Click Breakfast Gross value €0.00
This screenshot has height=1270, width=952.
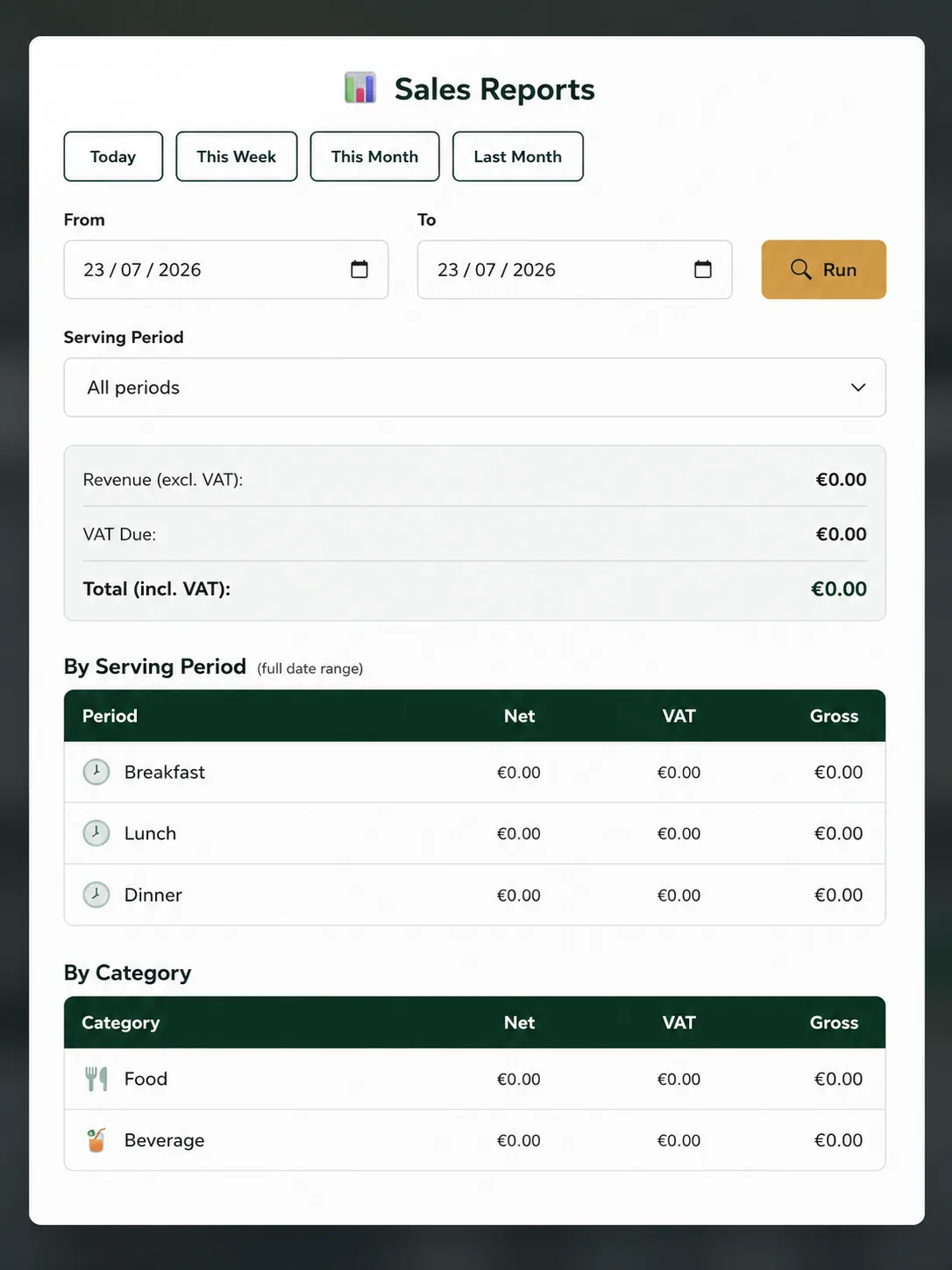click(839, 772)
